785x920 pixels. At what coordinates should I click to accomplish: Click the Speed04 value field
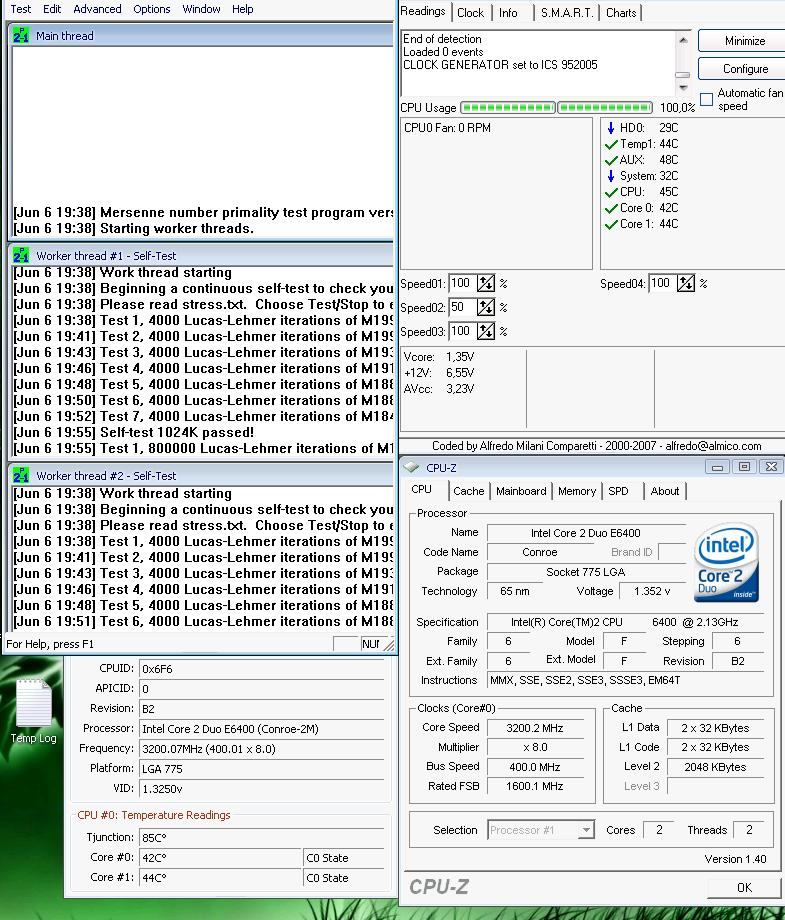(662, 283)
